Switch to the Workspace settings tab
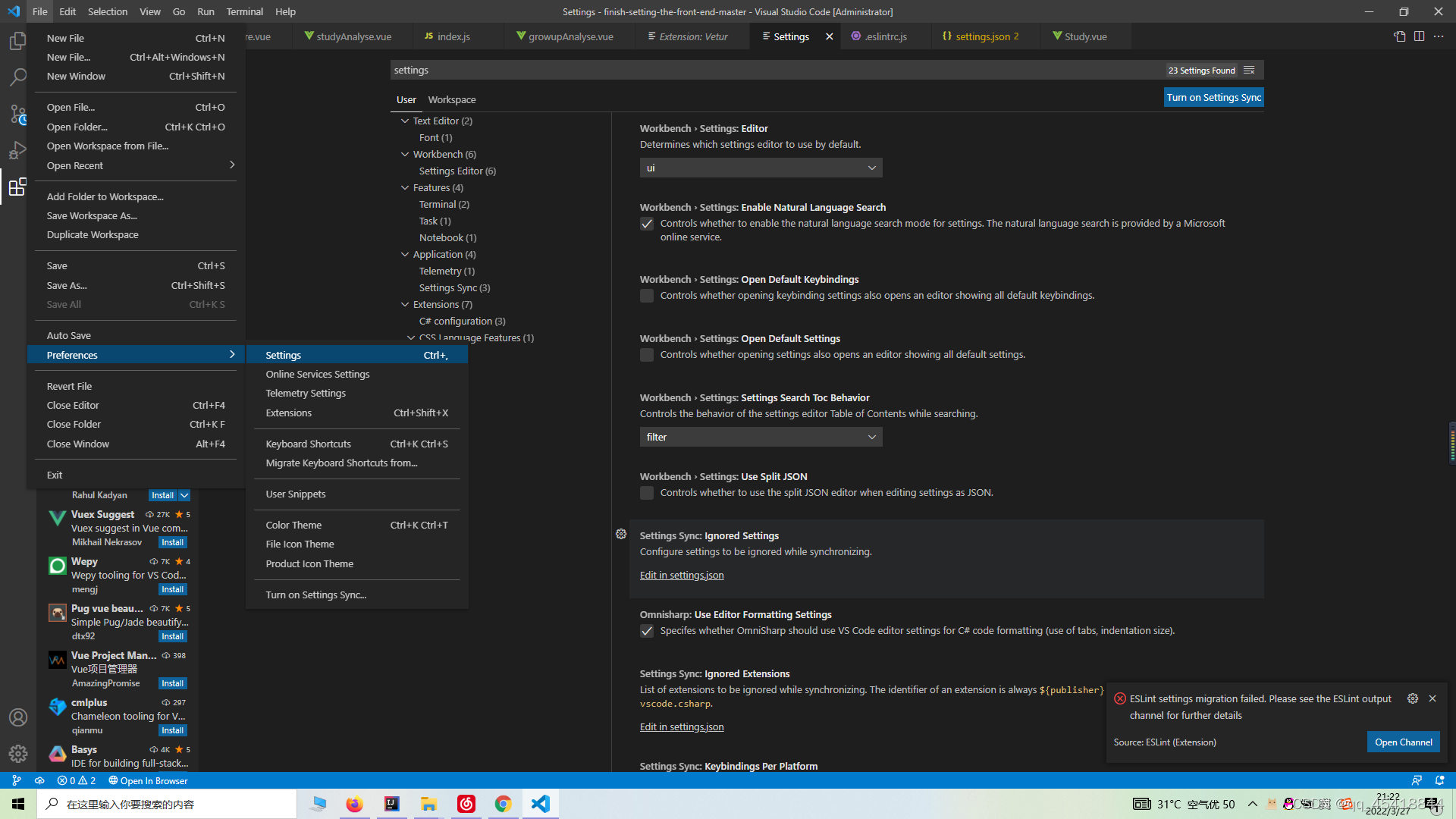Image resolution: width=1456 pixels, height=819 pixels. coord(451,99)
